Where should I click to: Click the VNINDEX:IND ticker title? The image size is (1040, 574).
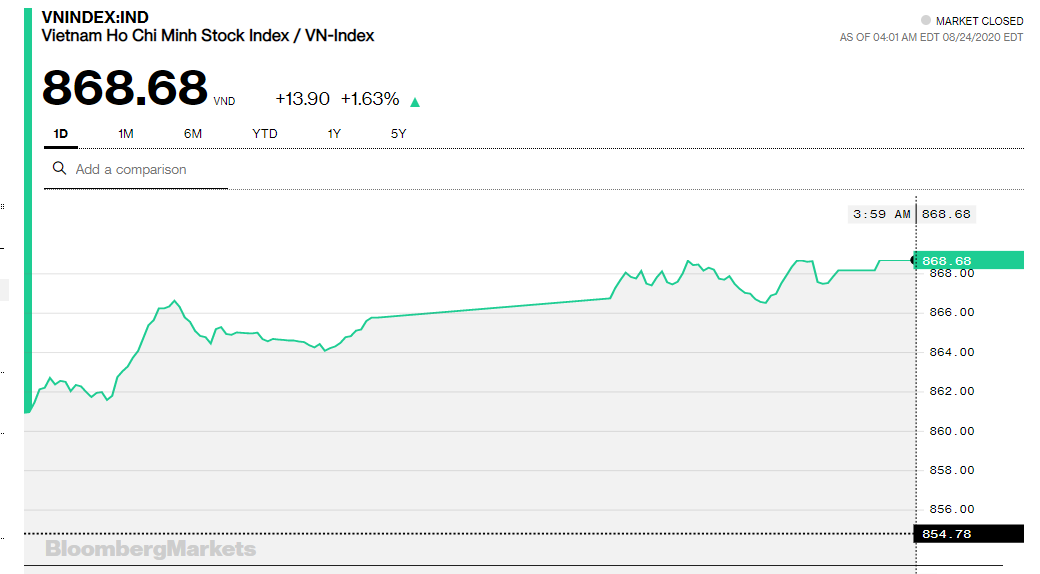(95, 17)
